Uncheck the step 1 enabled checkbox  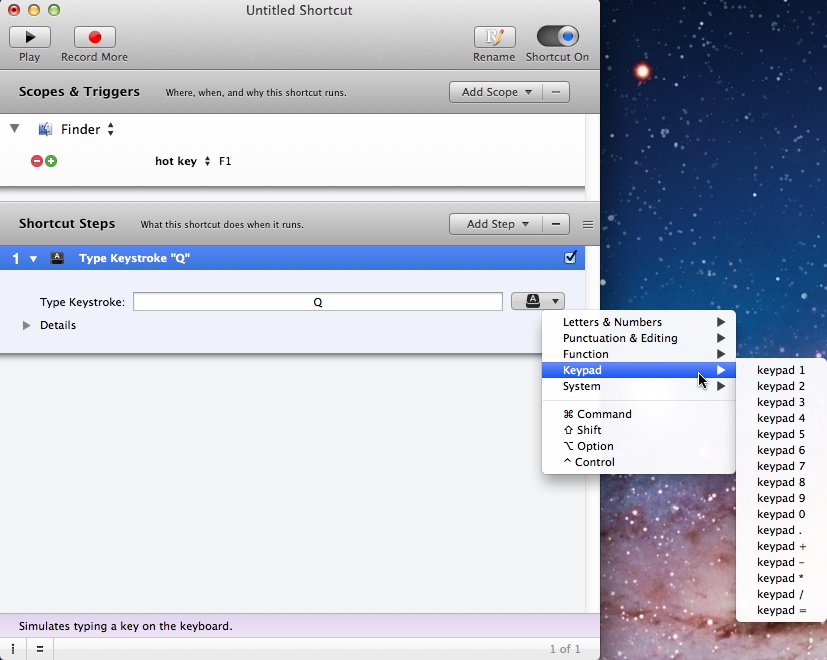pyautogui.click(x=570, y=258)
